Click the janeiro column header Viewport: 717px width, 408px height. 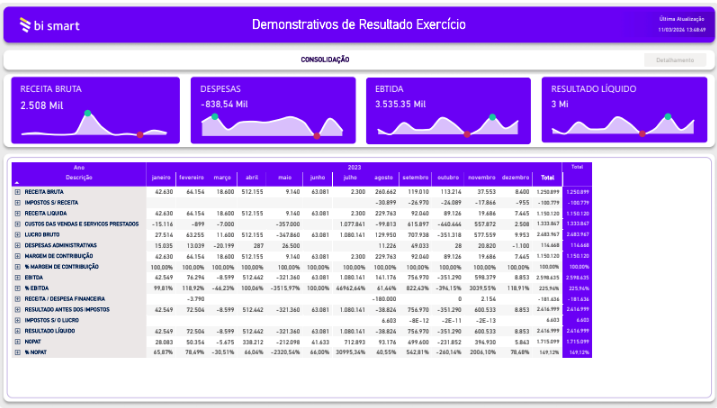[162, 177]
